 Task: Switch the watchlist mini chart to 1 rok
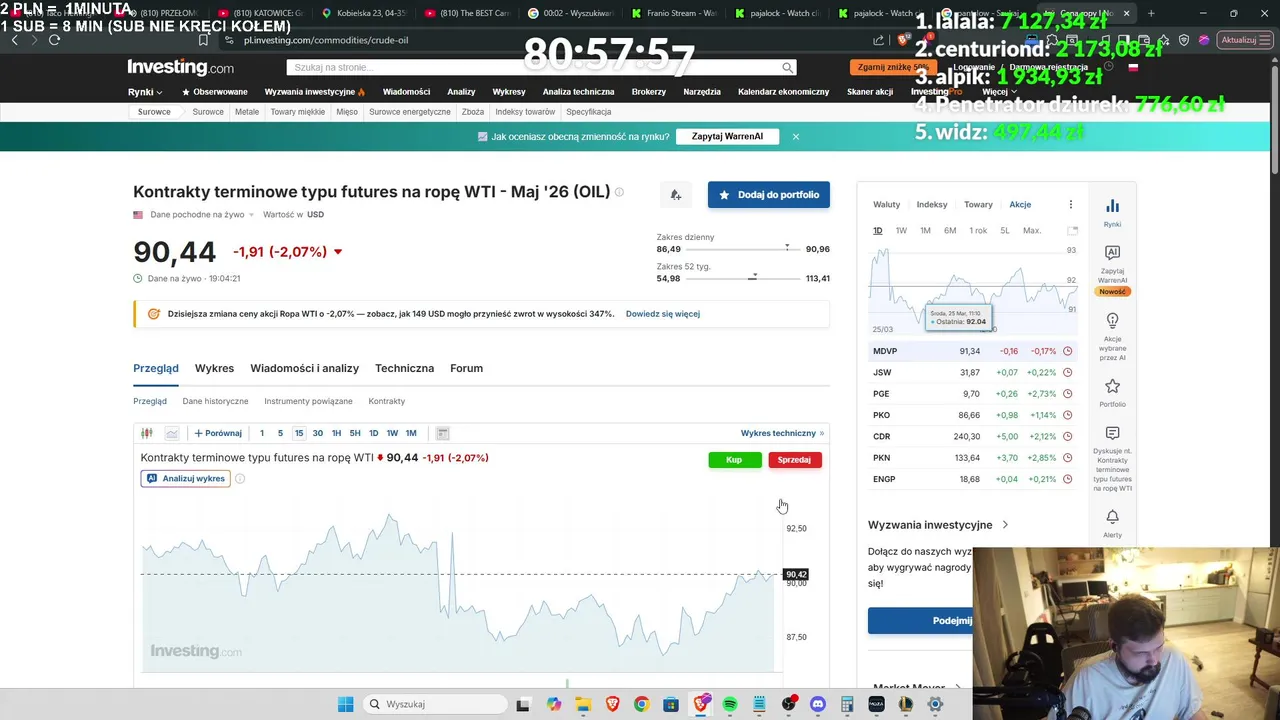point(978,231)
